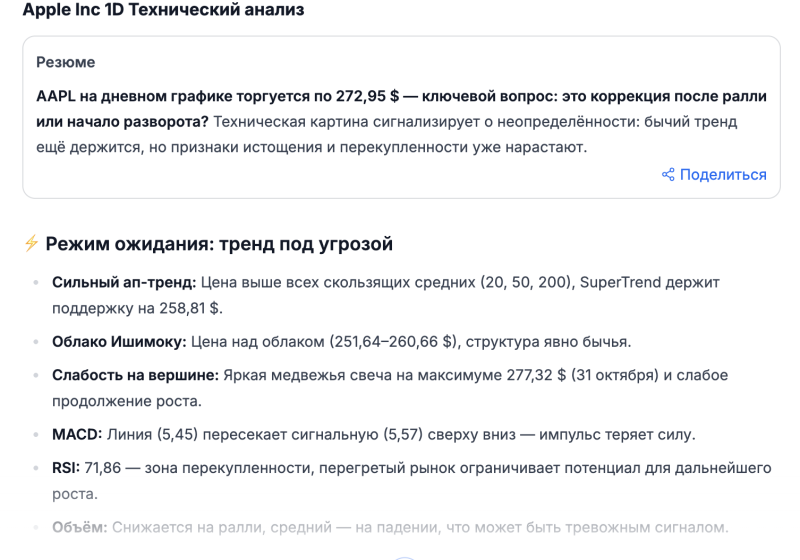
Task: Click the lightning bolt icon by Режим ожидания
Action: click(x=31, y=243)
